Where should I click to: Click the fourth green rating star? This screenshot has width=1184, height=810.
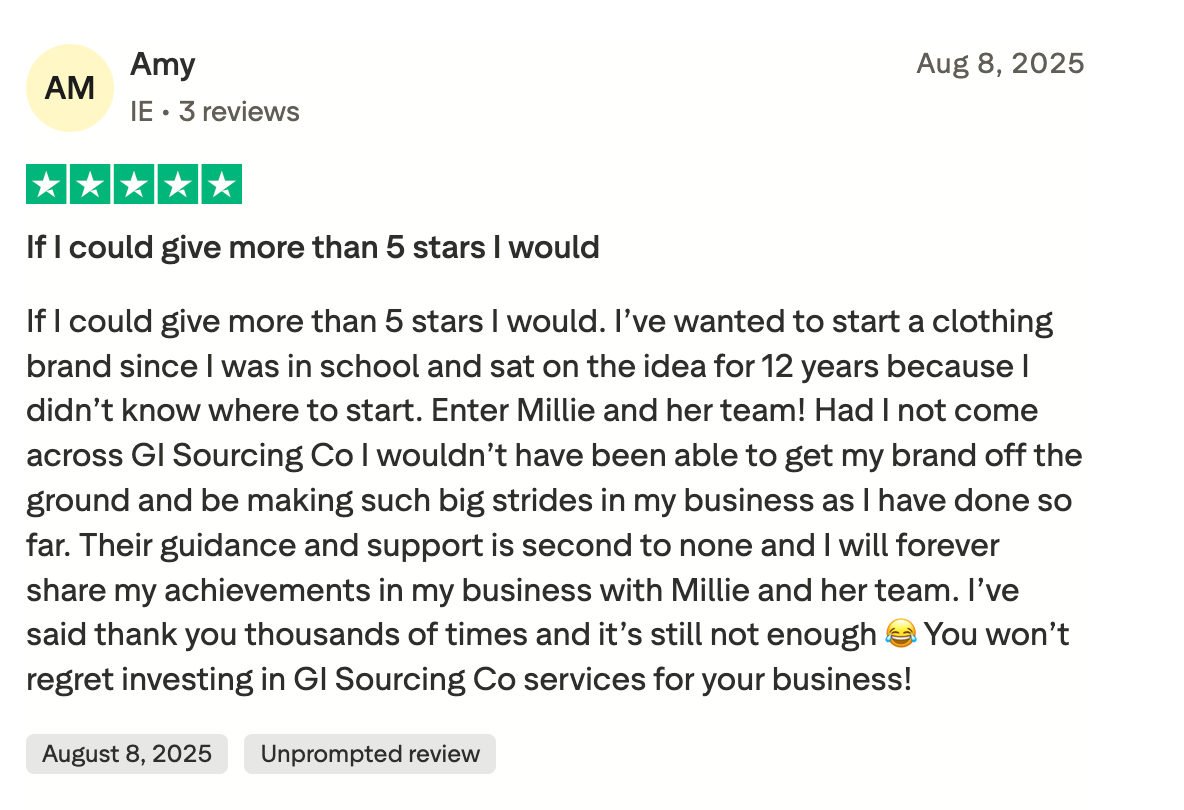pyautogui.click(x=178, y=184)
